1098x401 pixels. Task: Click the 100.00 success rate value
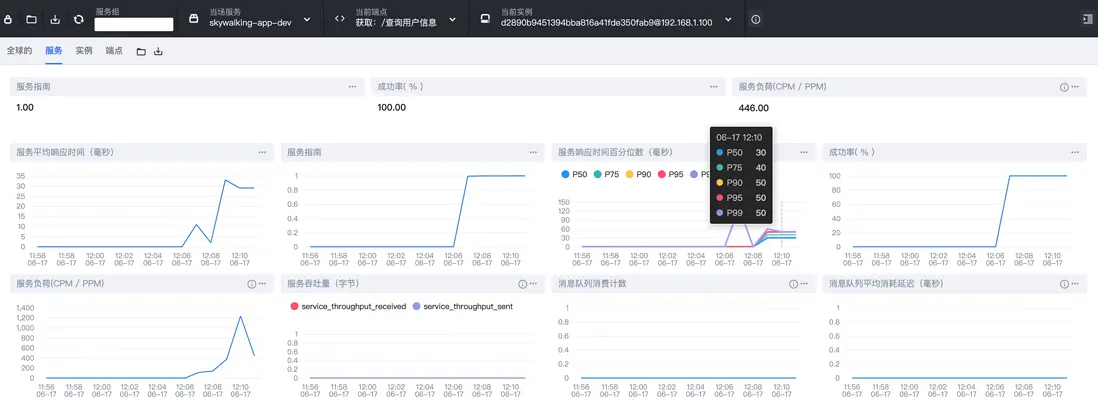coord(391,108)
